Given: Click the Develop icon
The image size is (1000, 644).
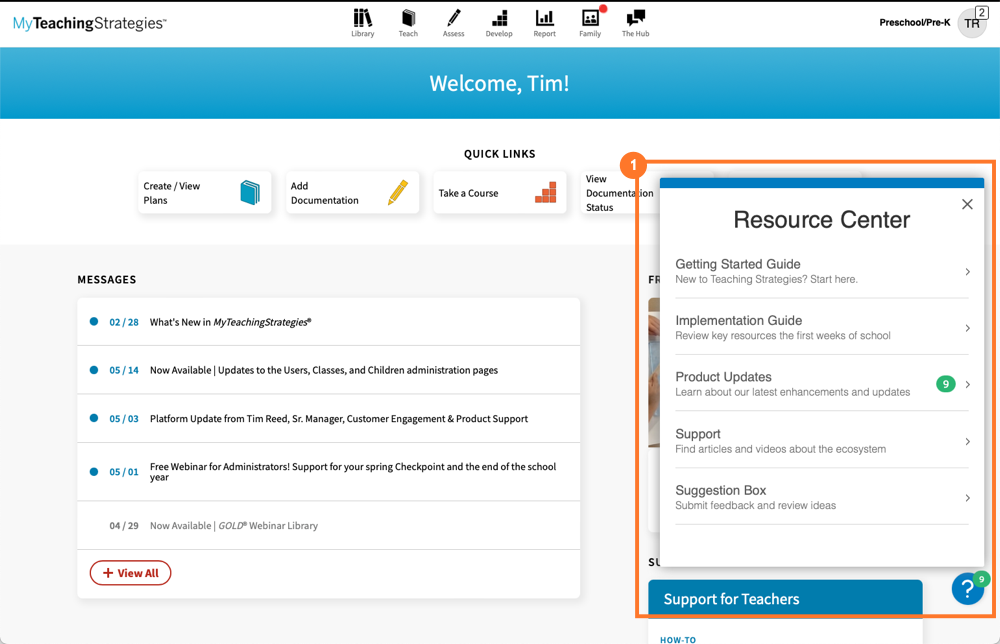Looking at the screenshot, I should [x=499, y=22].
